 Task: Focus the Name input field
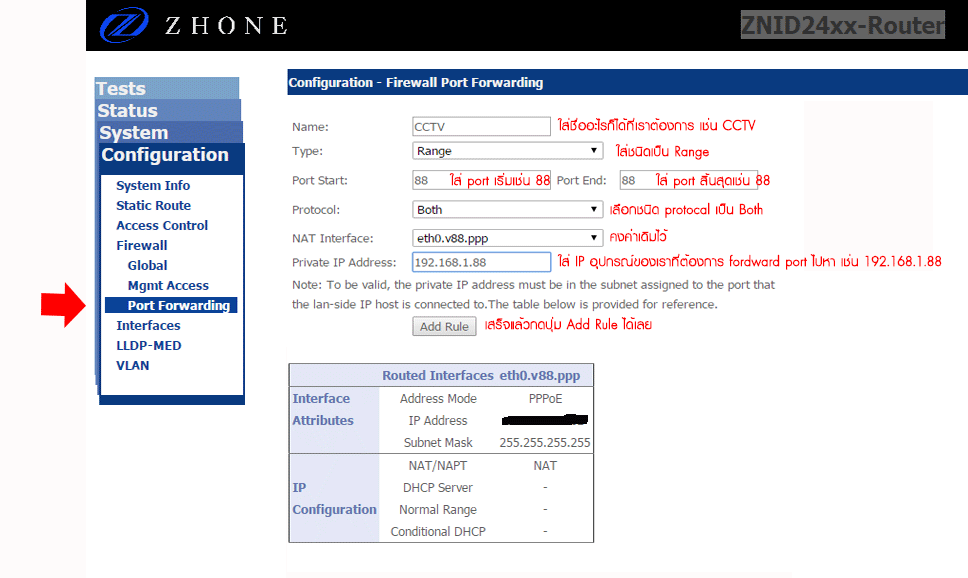pyautogui.click(x=481, y=127)
